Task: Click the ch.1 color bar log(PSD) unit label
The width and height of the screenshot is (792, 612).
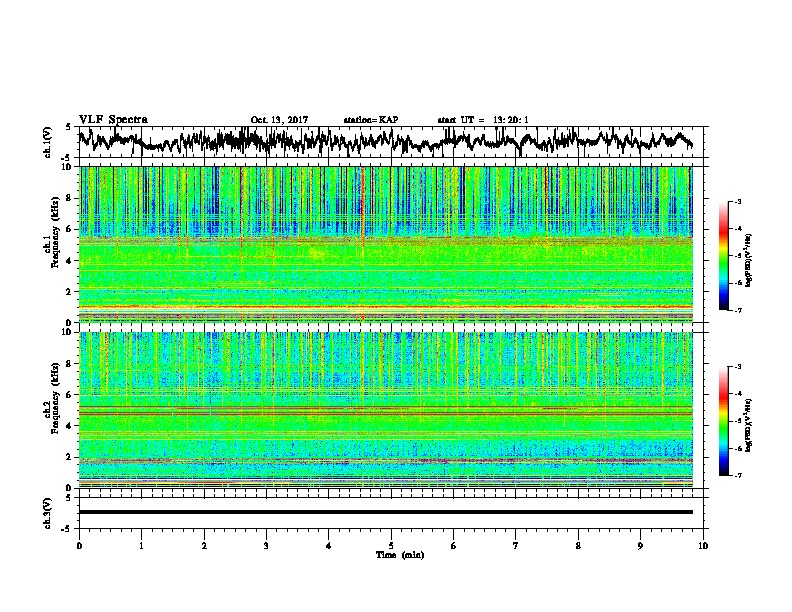Action: pos(749,260)
